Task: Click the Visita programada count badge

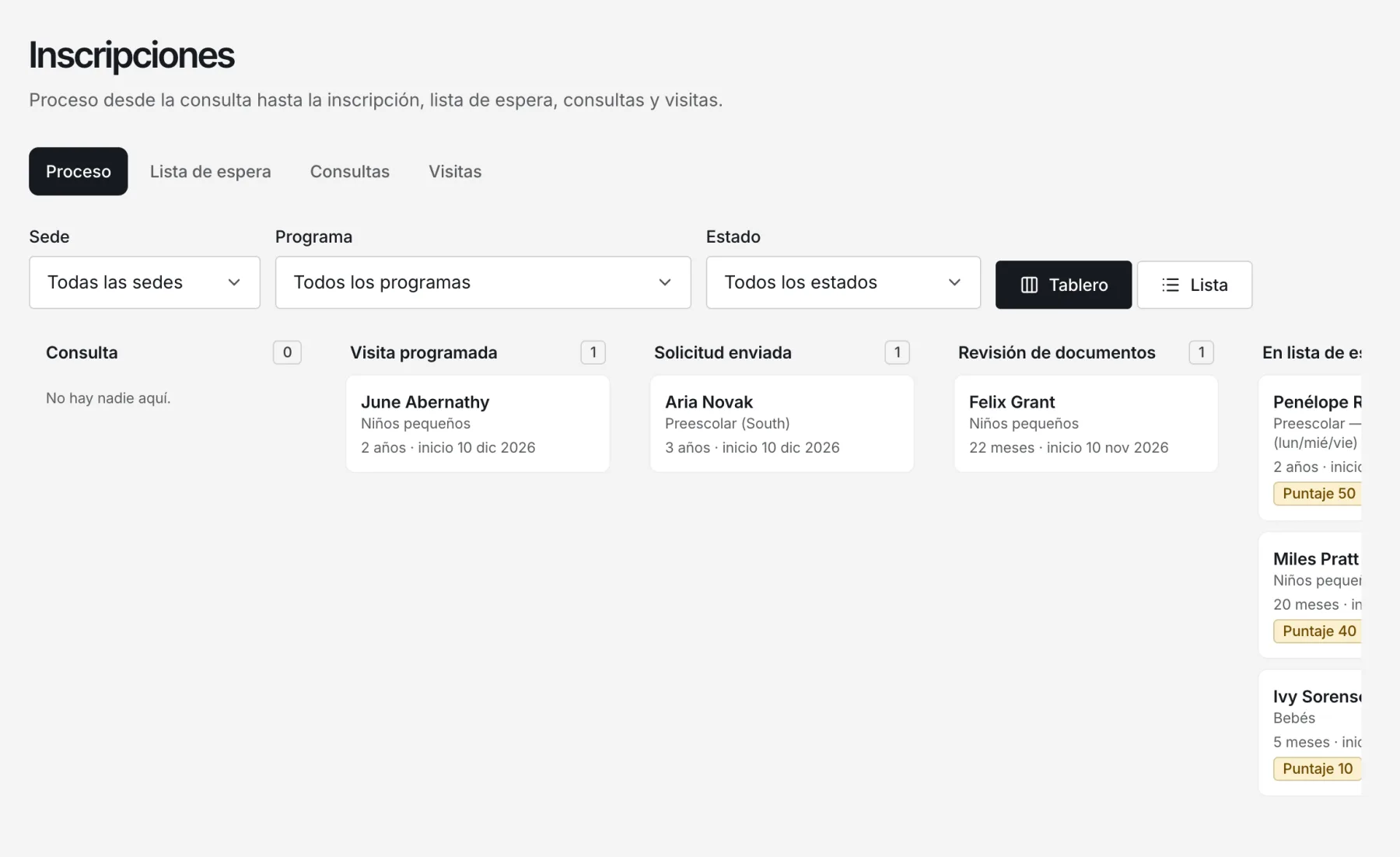Action: tap(593, 352)
